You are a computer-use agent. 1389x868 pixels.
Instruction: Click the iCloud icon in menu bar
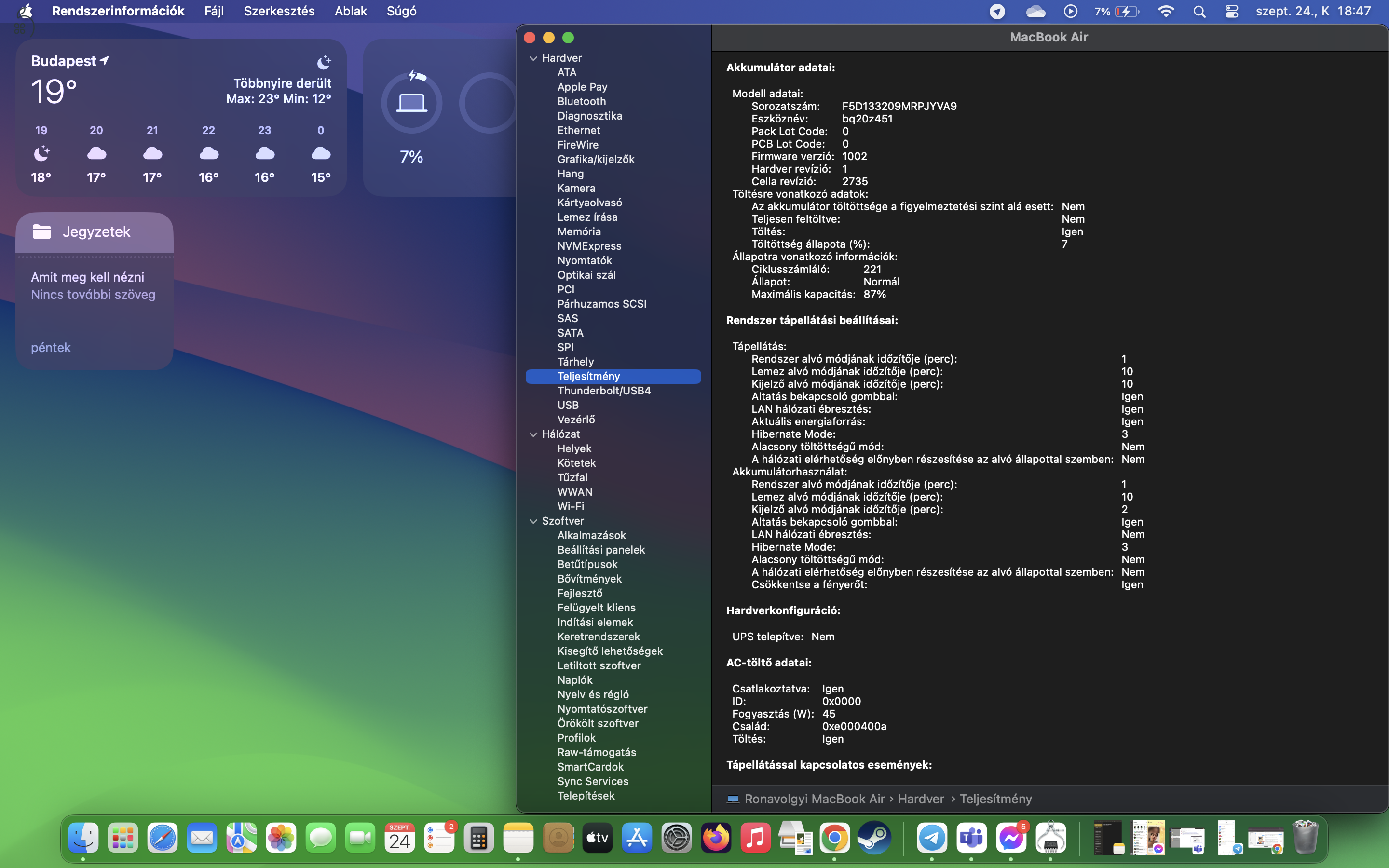[1035, 12]
